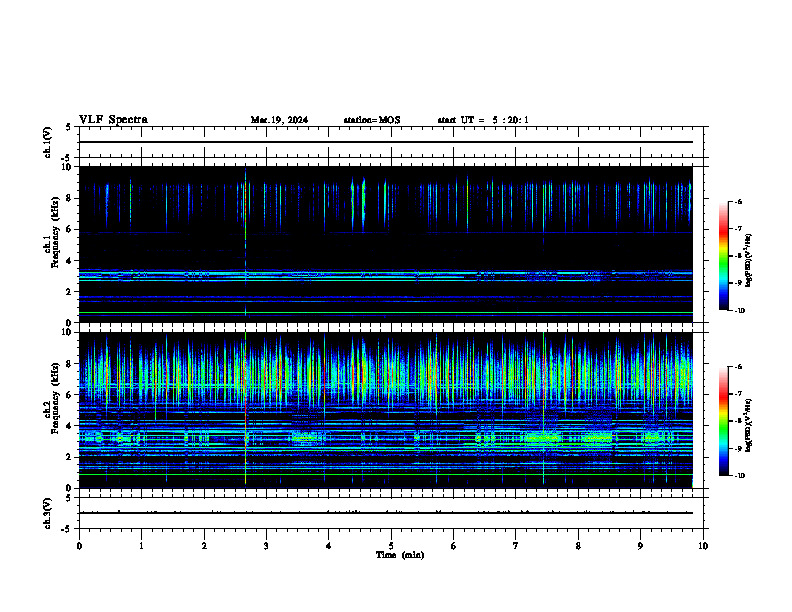Click the "station=MOS" header label
The image size is (792, 612).
pyautogui.click(x=372, y=120)
